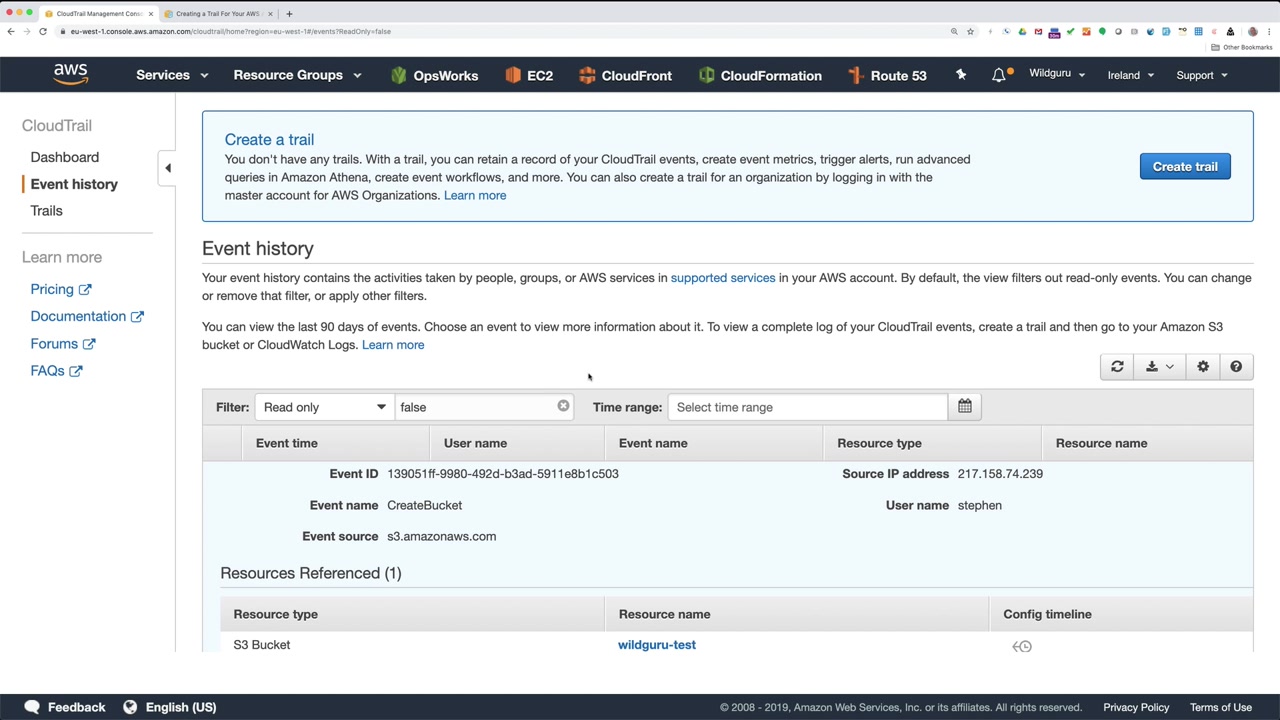
Task: Open the Support menu
Action: [1201, 75]
